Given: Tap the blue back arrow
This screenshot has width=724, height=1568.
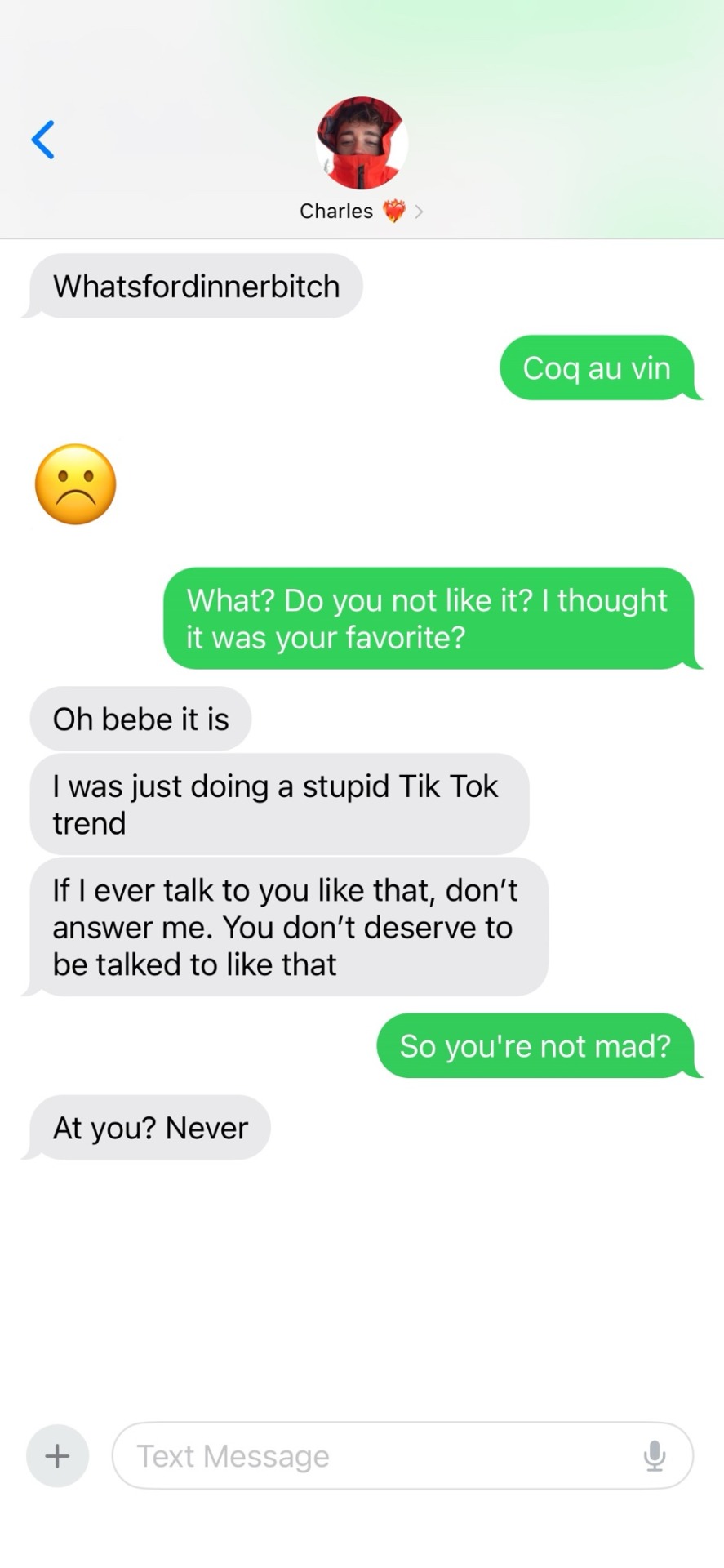Looking at the screenshot, I should 43,140.
